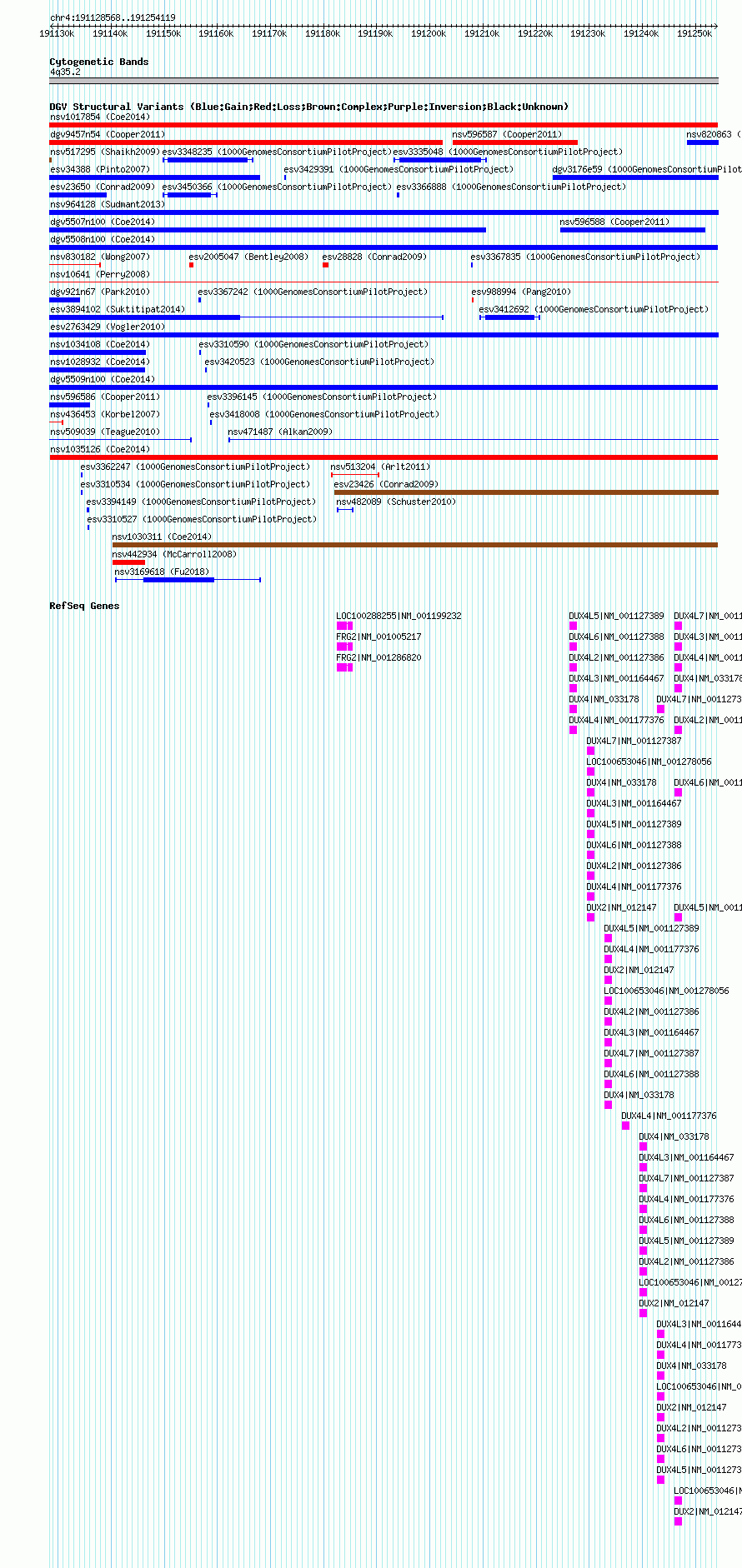
Task: Open variant nsv1030311 (Coe2014)
Action: point(162,537)
